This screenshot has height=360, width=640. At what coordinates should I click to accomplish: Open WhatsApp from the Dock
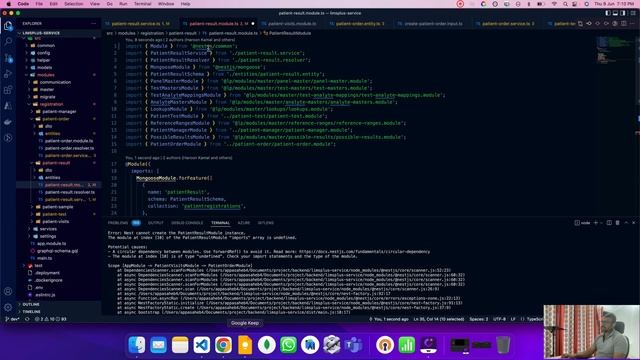click(288, 345)
